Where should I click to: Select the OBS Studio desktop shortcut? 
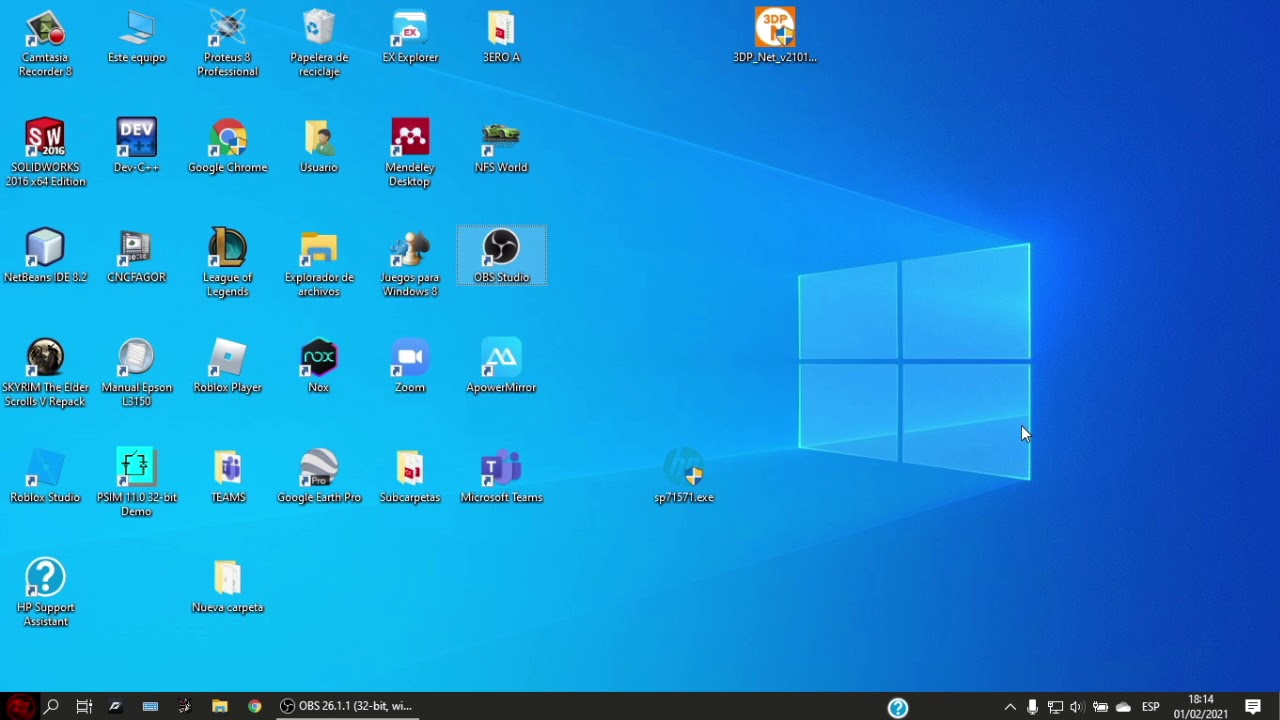tap(501, 257)
